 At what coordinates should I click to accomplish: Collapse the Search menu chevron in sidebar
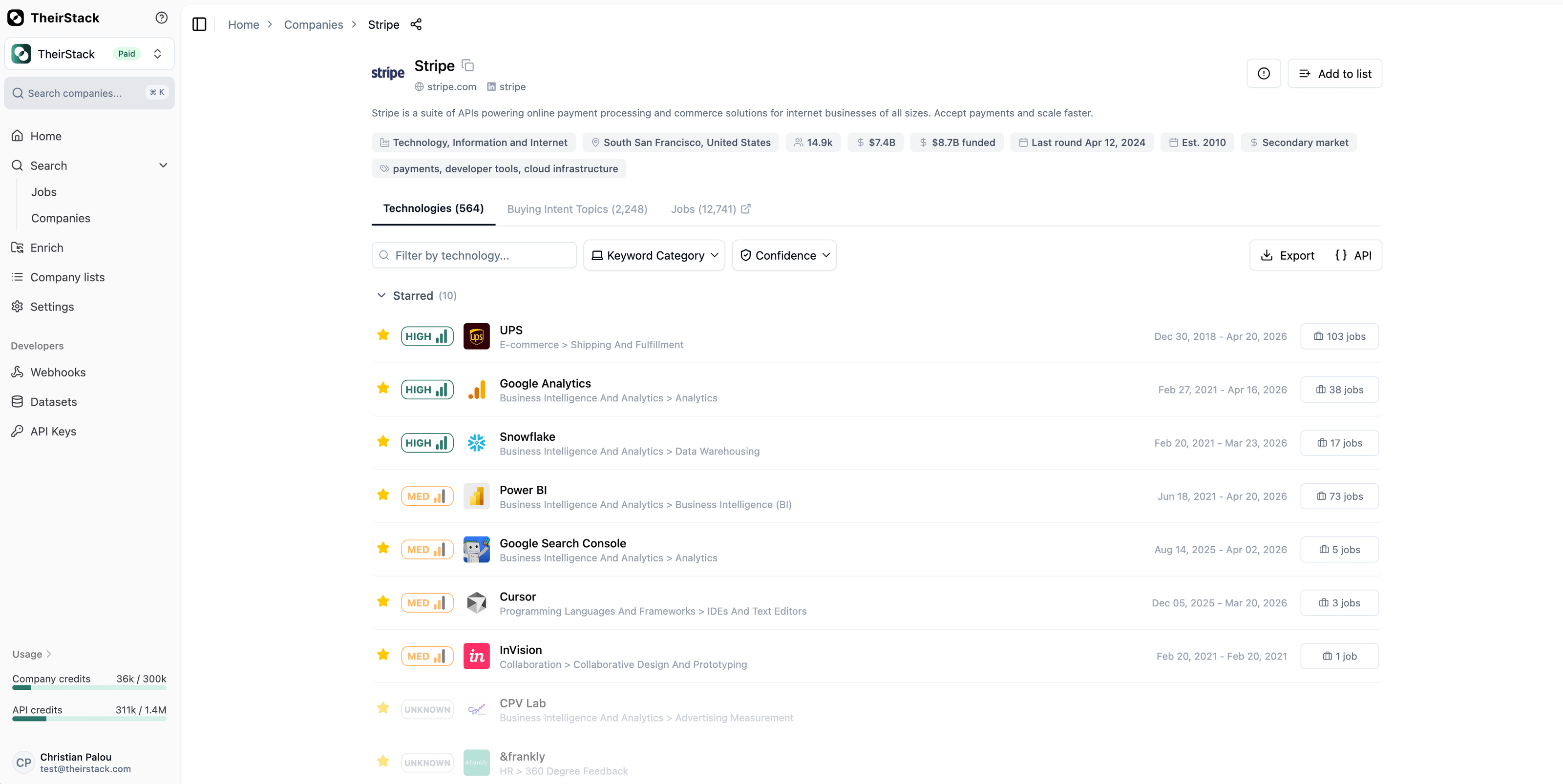coord(163,165)
